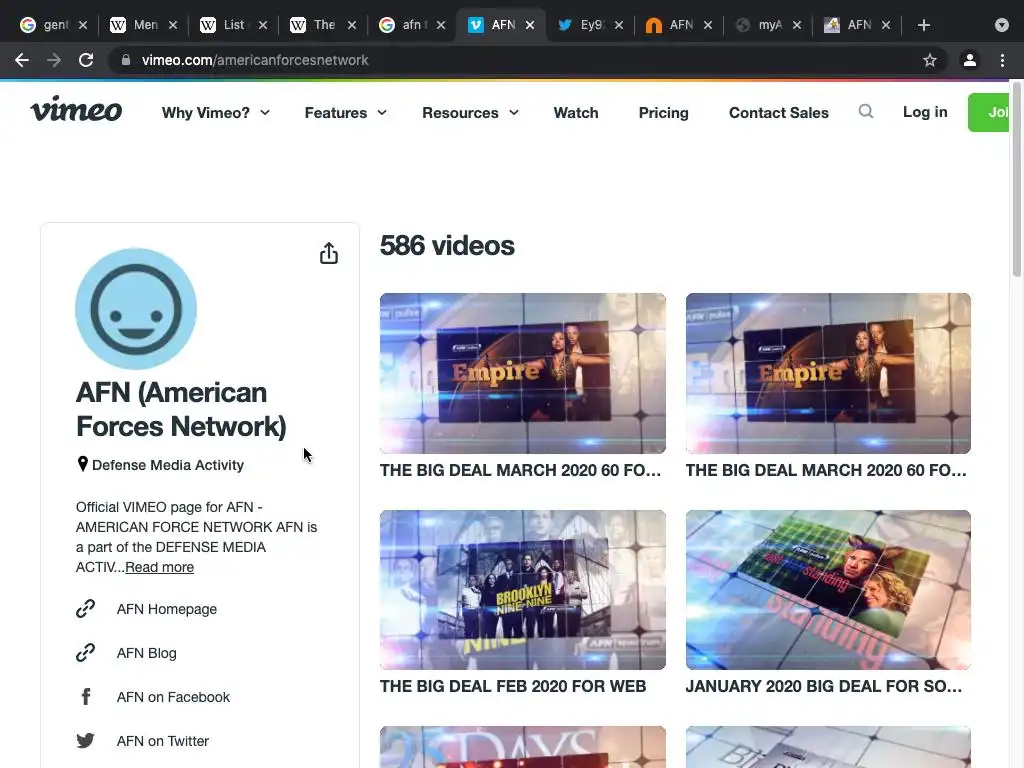Viewport: 1024px width, 768px height.
Task: Switch to the 'myA' tab
Action: (768, 25)
